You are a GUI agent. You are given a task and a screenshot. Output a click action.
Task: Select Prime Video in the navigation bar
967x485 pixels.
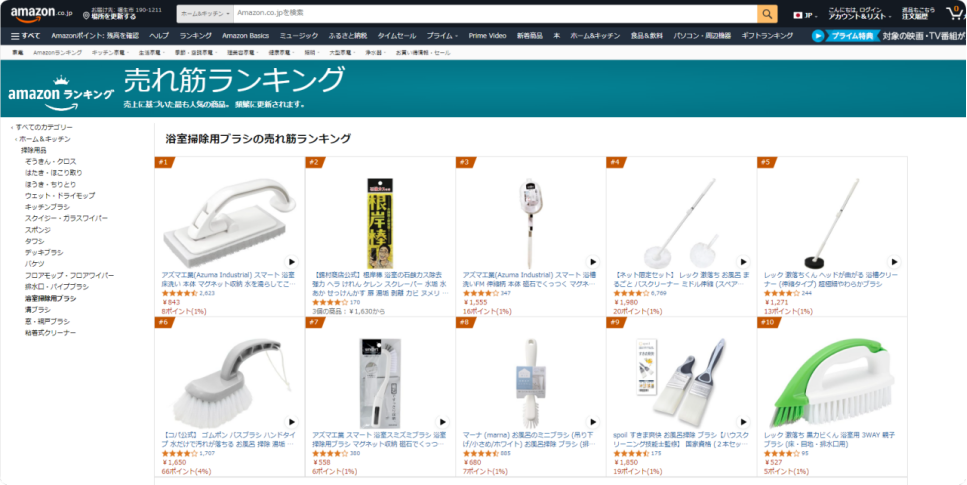click(x=487, y=36)
